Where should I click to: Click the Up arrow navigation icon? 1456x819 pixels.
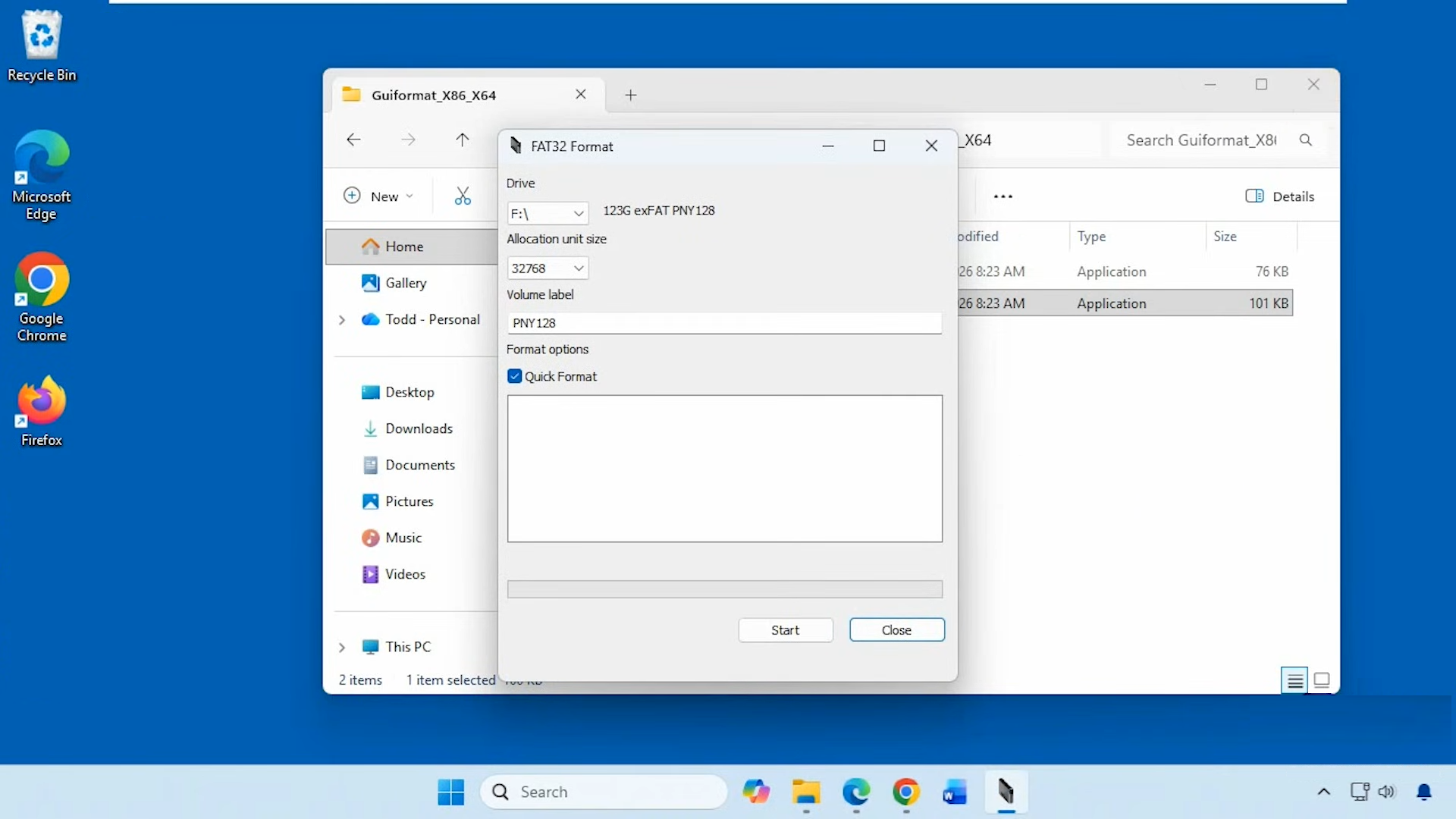[463, 140]
